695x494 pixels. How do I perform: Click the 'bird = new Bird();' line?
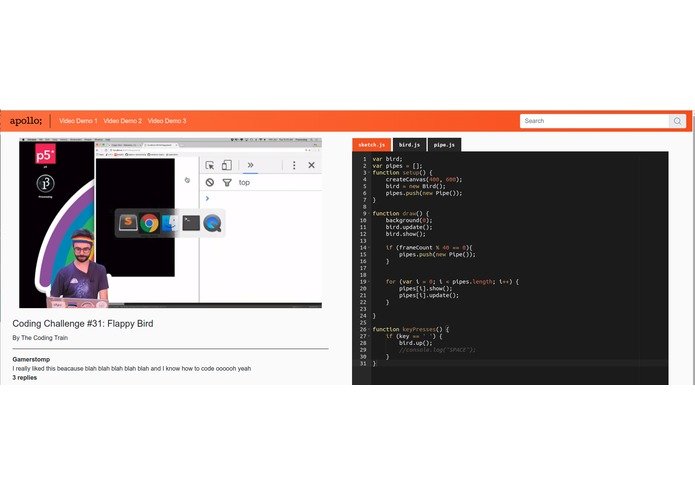415,186
